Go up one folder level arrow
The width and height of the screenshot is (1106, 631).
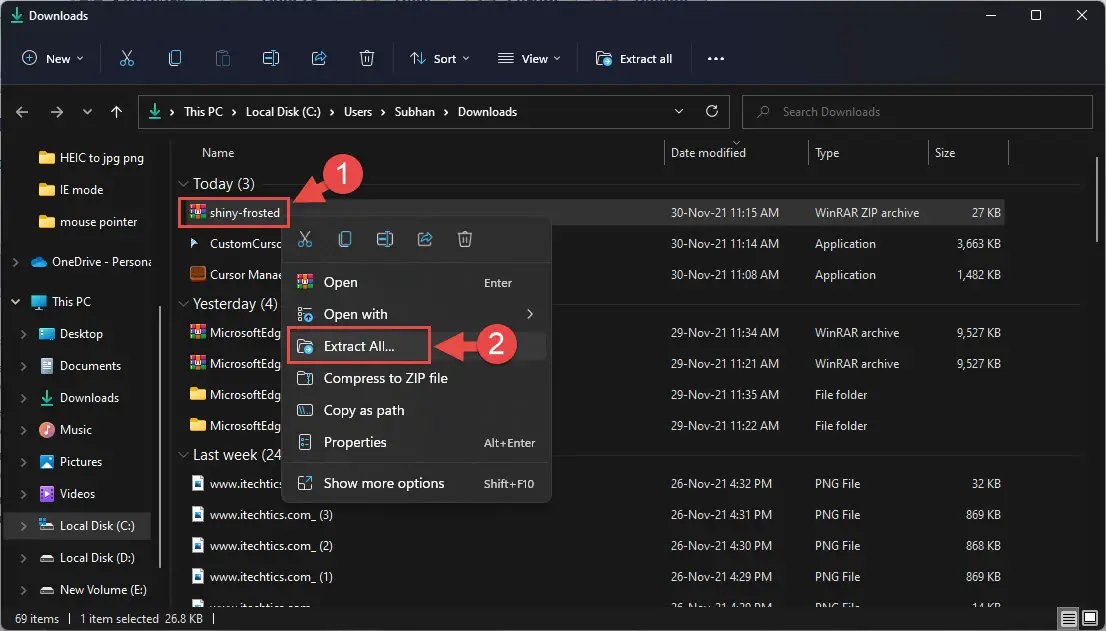[116, 112]
